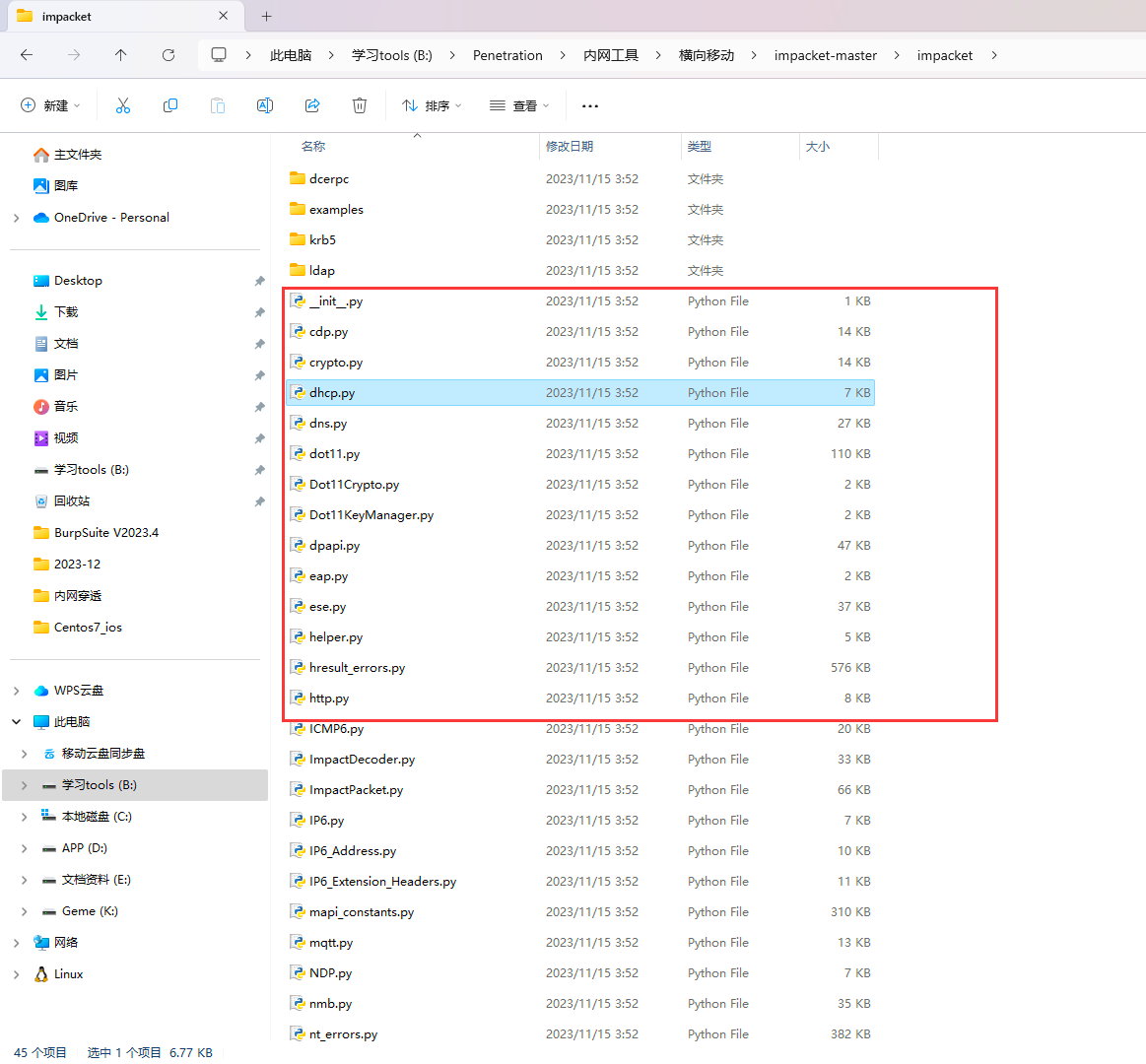This screenshot has height=1064, width=1146.
Task: Open the 查看 view dropdown
Action: pos(519,105)
